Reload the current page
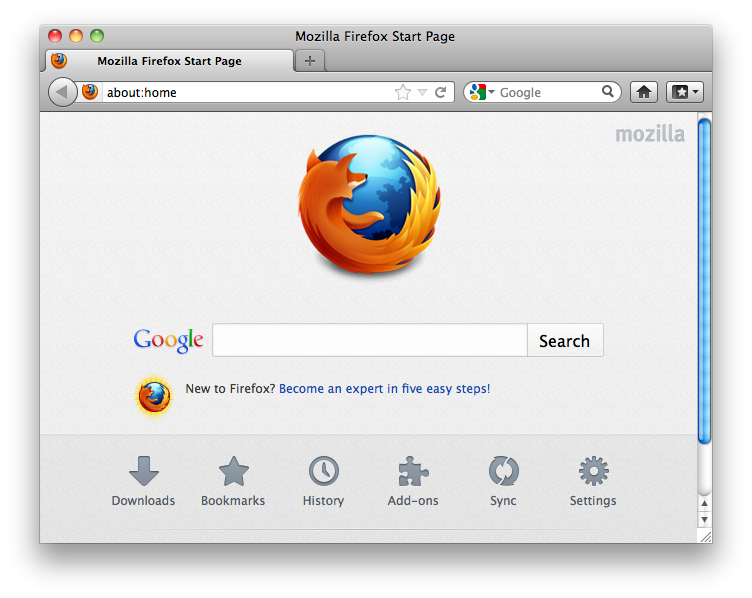 point(440,92)
